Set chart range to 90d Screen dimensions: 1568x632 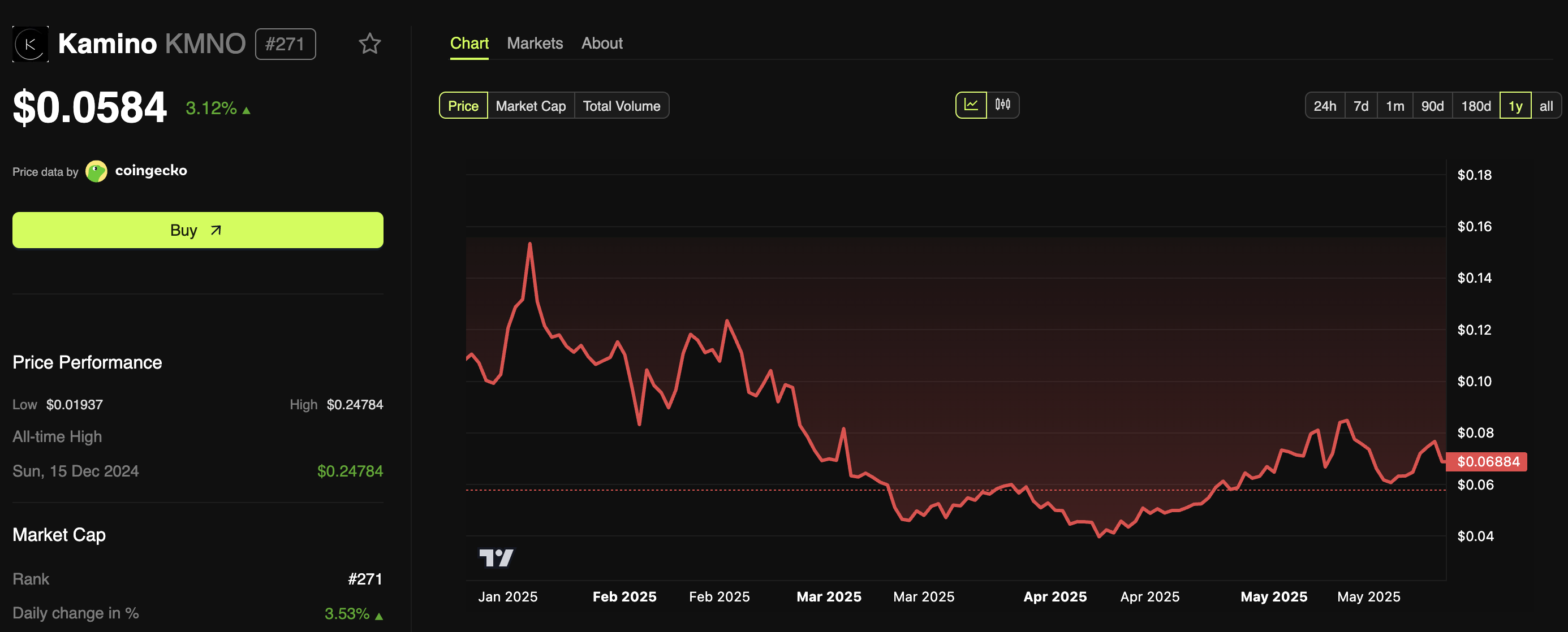pyautogui.click(x=1432, y=106)
